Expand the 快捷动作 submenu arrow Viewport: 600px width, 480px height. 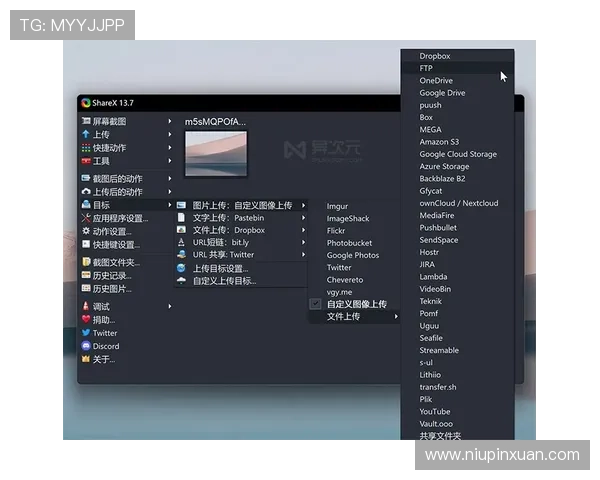tap(170, 147)
